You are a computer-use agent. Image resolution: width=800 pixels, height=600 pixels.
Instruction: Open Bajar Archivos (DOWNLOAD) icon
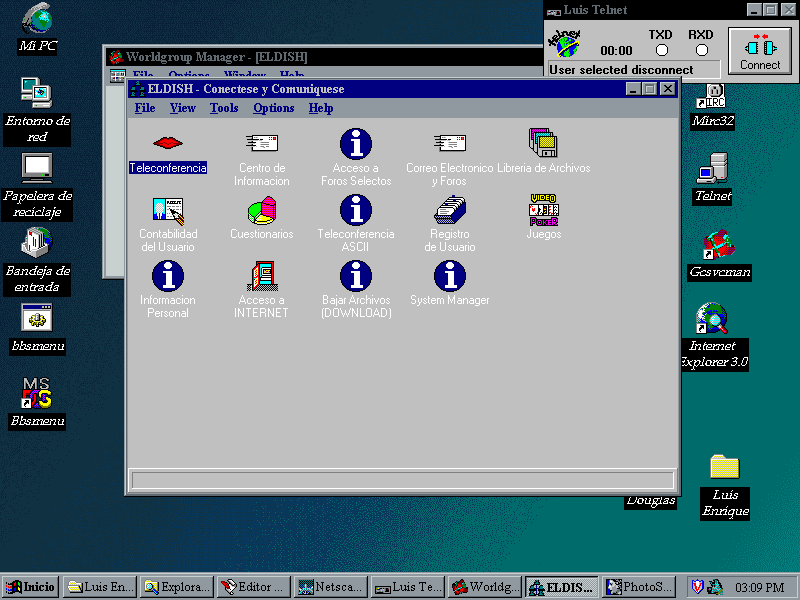tap(356, 276)
